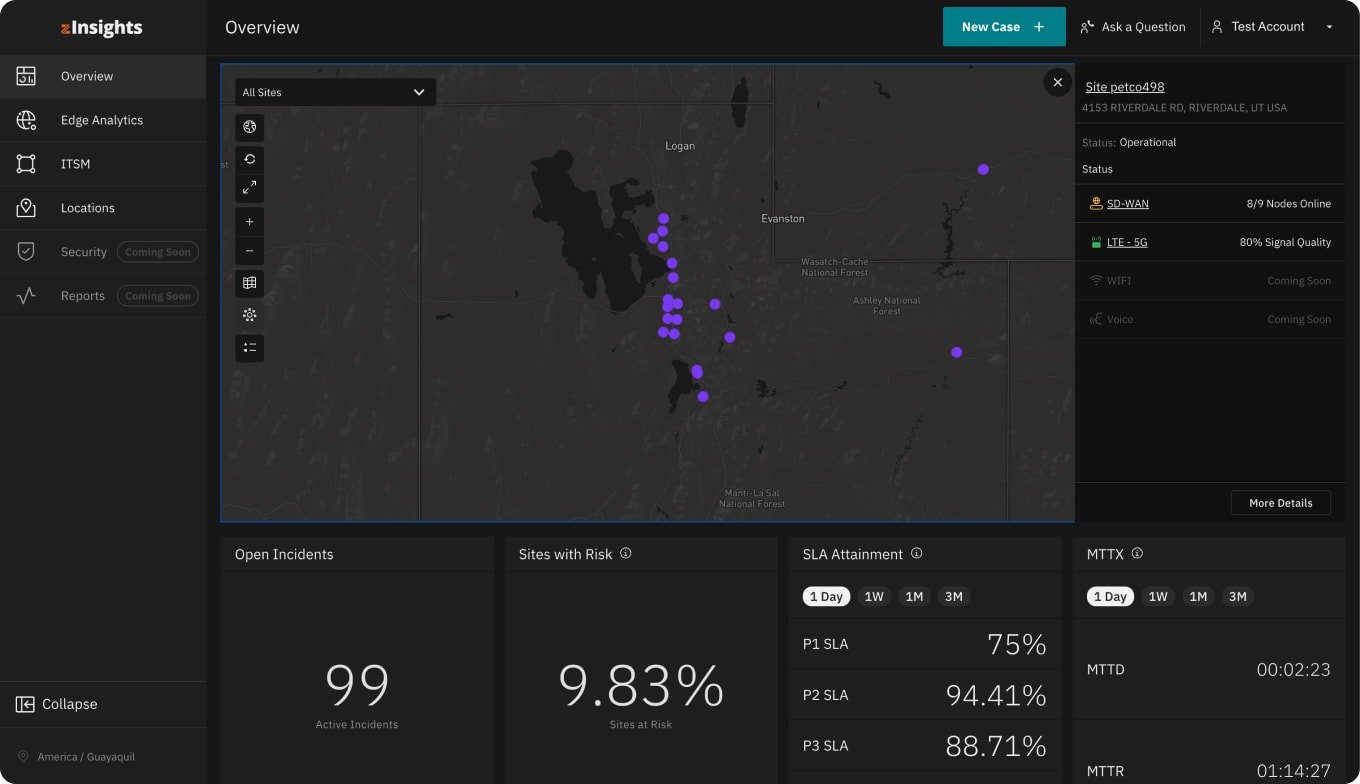The image size is (1360, 784).
Task: Open the All Sites dropdown
Action: [335, 92]
